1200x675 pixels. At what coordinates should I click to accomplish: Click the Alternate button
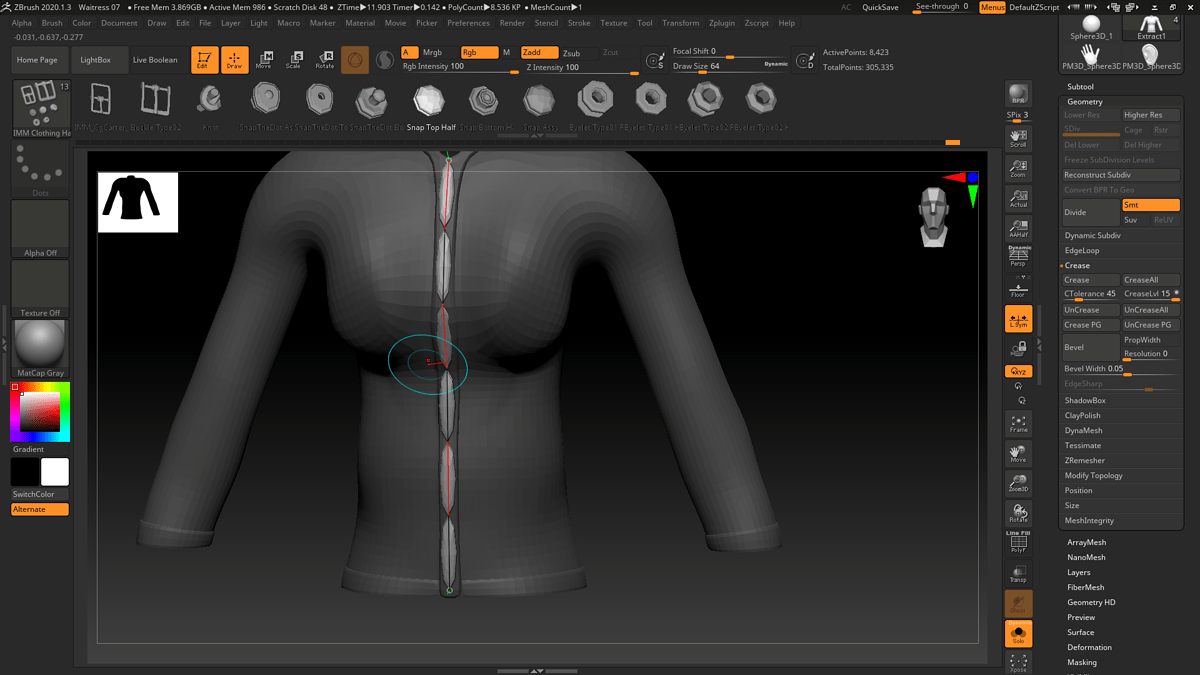40,509
